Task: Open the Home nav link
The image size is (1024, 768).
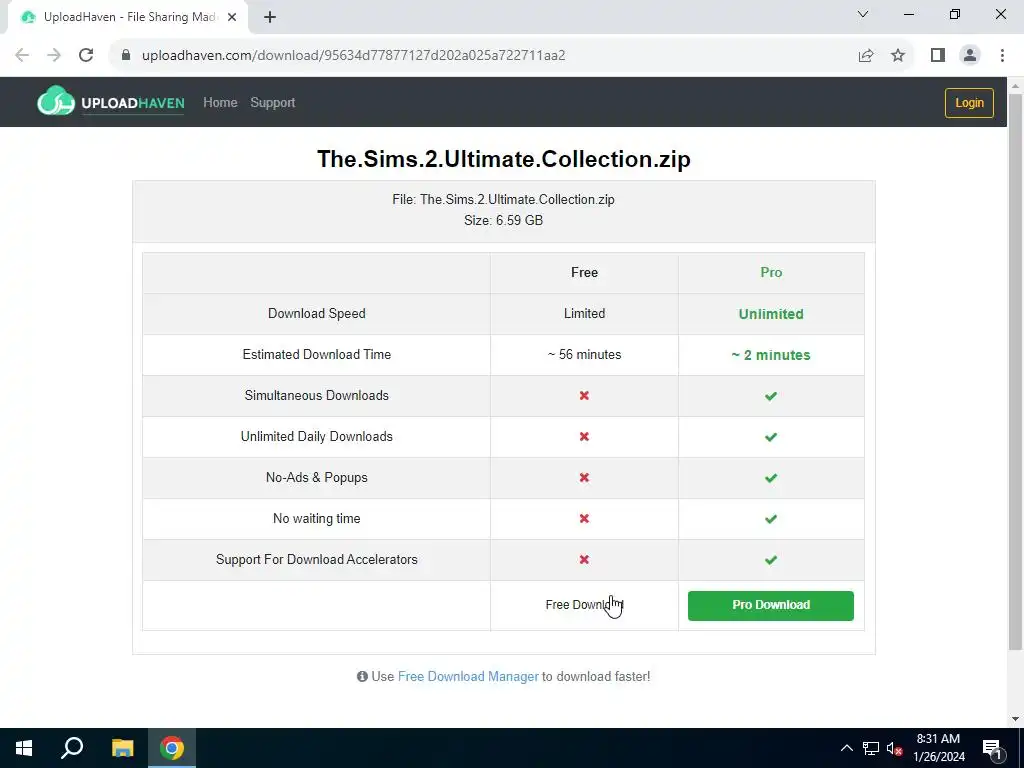Action: [x=220, y=103]
